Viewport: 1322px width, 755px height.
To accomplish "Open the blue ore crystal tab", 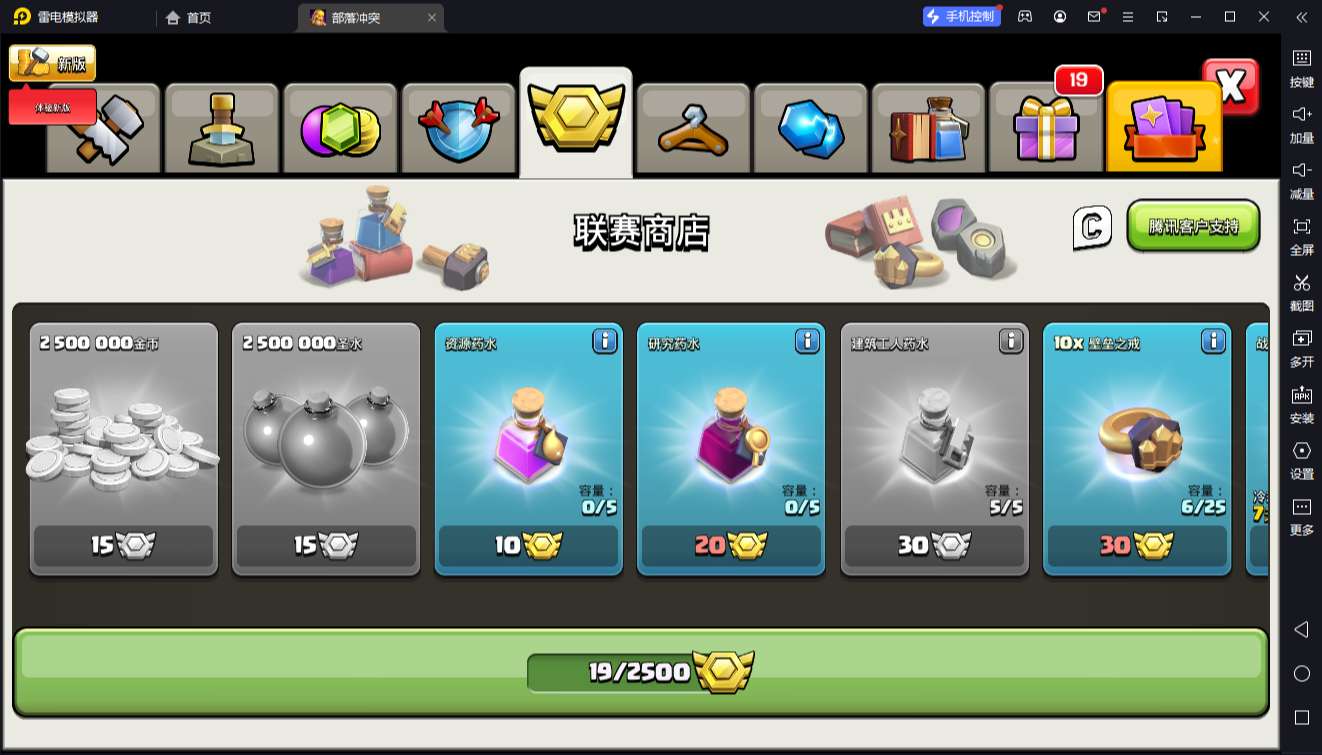I will coord(811,128).
